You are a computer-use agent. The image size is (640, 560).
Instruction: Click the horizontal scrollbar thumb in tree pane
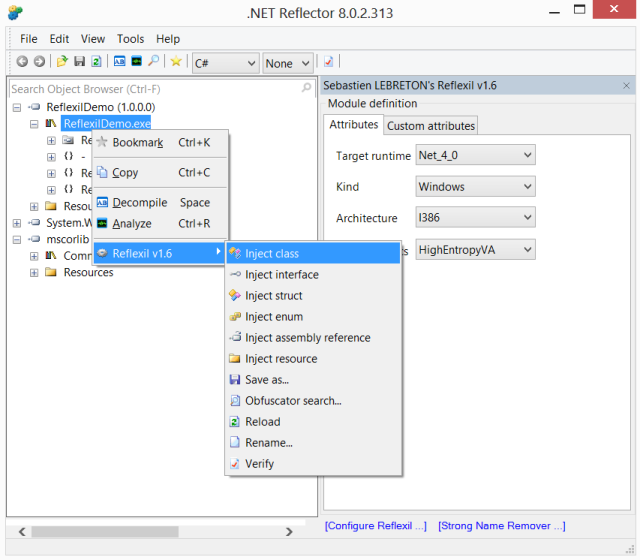tap(105, 531)
